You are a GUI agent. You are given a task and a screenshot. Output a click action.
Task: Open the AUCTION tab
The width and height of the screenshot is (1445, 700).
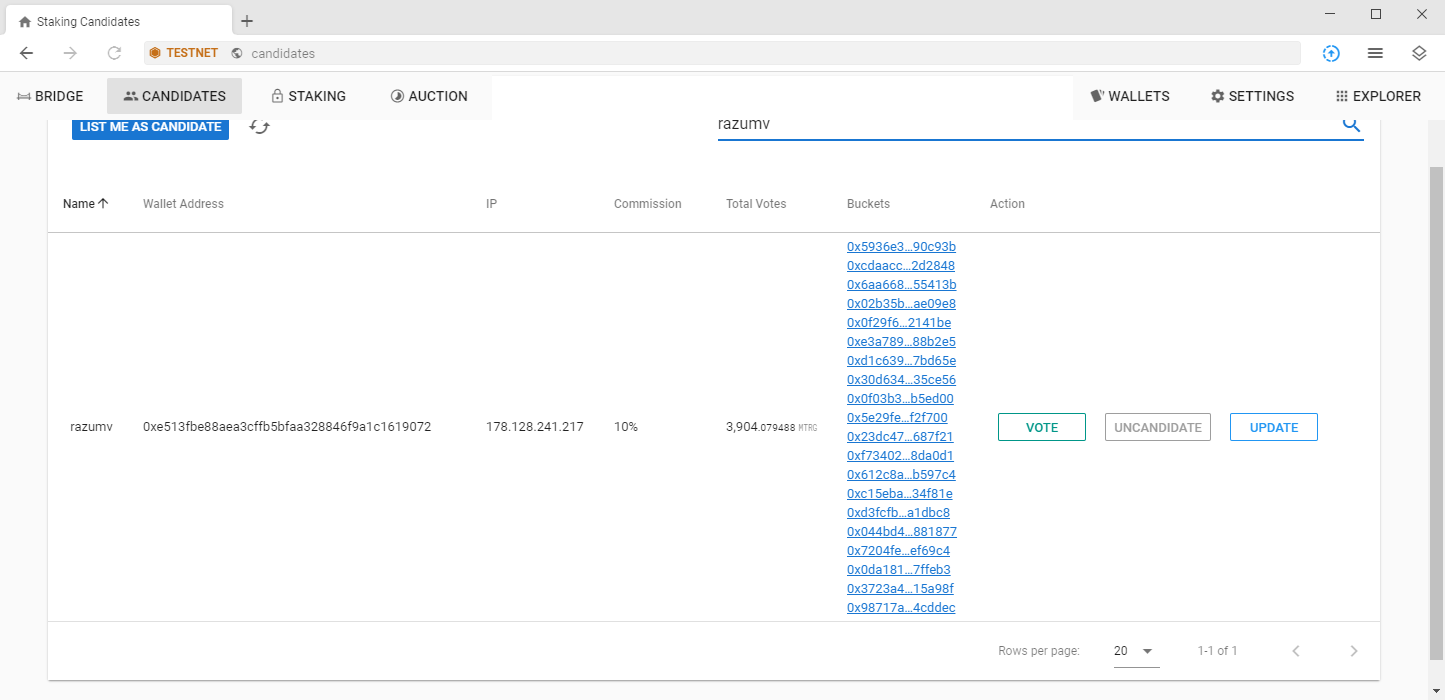(x=429, y=96)
